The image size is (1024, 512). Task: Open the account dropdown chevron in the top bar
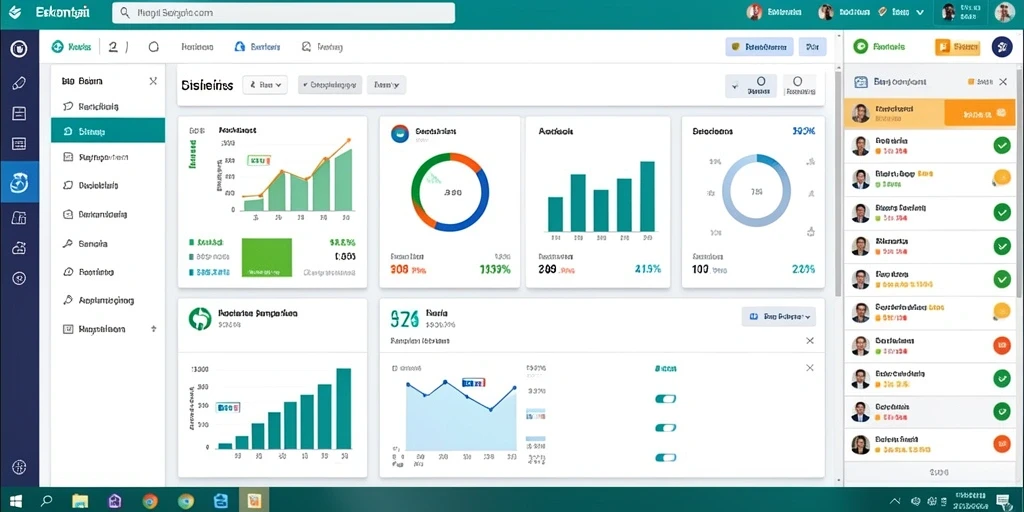point(920,12)
